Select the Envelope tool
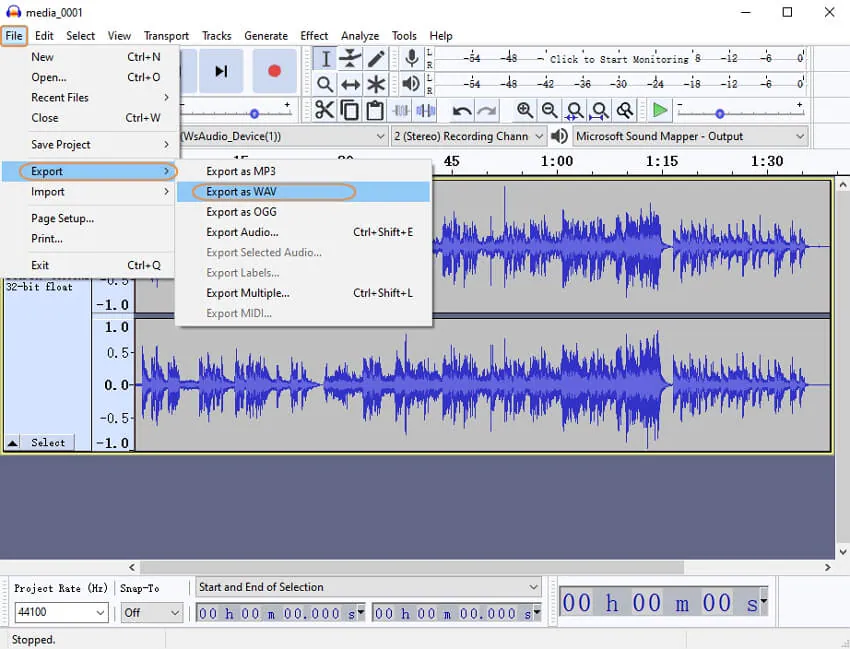This screenshot has width=850, height=649. click(x=350, y=59)
